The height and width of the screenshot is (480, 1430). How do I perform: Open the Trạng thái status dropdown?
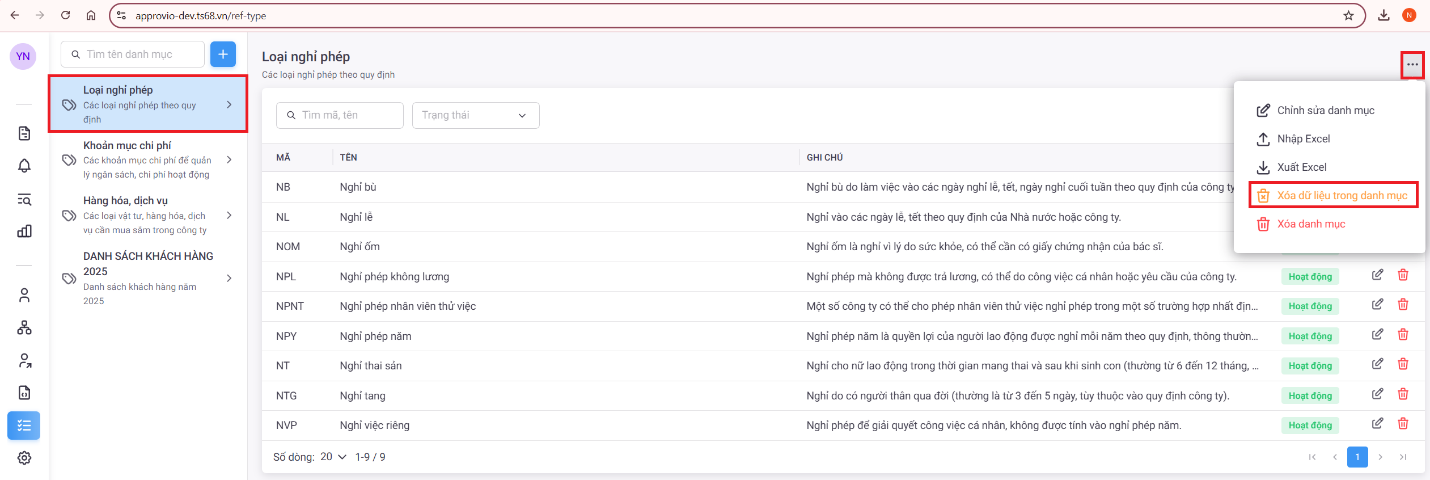[x=475, y=115]
